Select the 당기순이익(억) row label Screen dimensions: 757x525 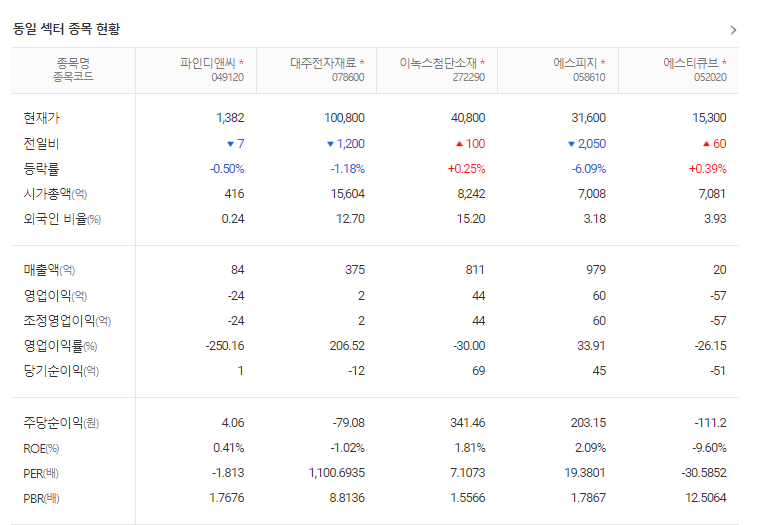[61, 371]
